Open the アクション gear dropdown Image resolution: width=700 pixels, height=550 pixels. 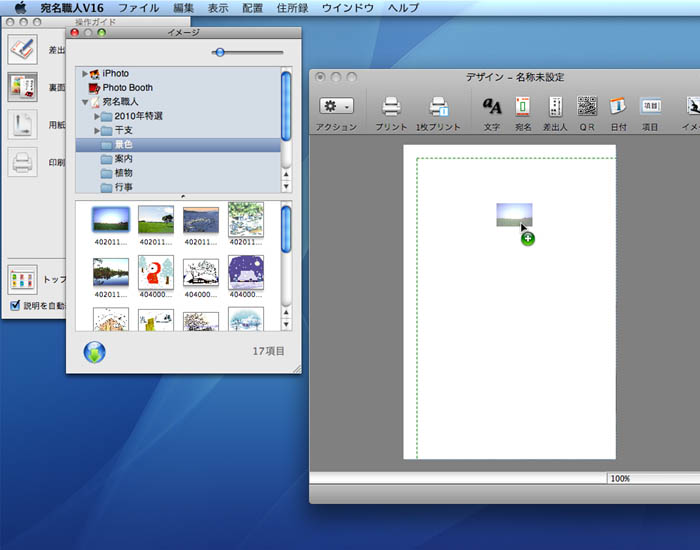(336, 106)
